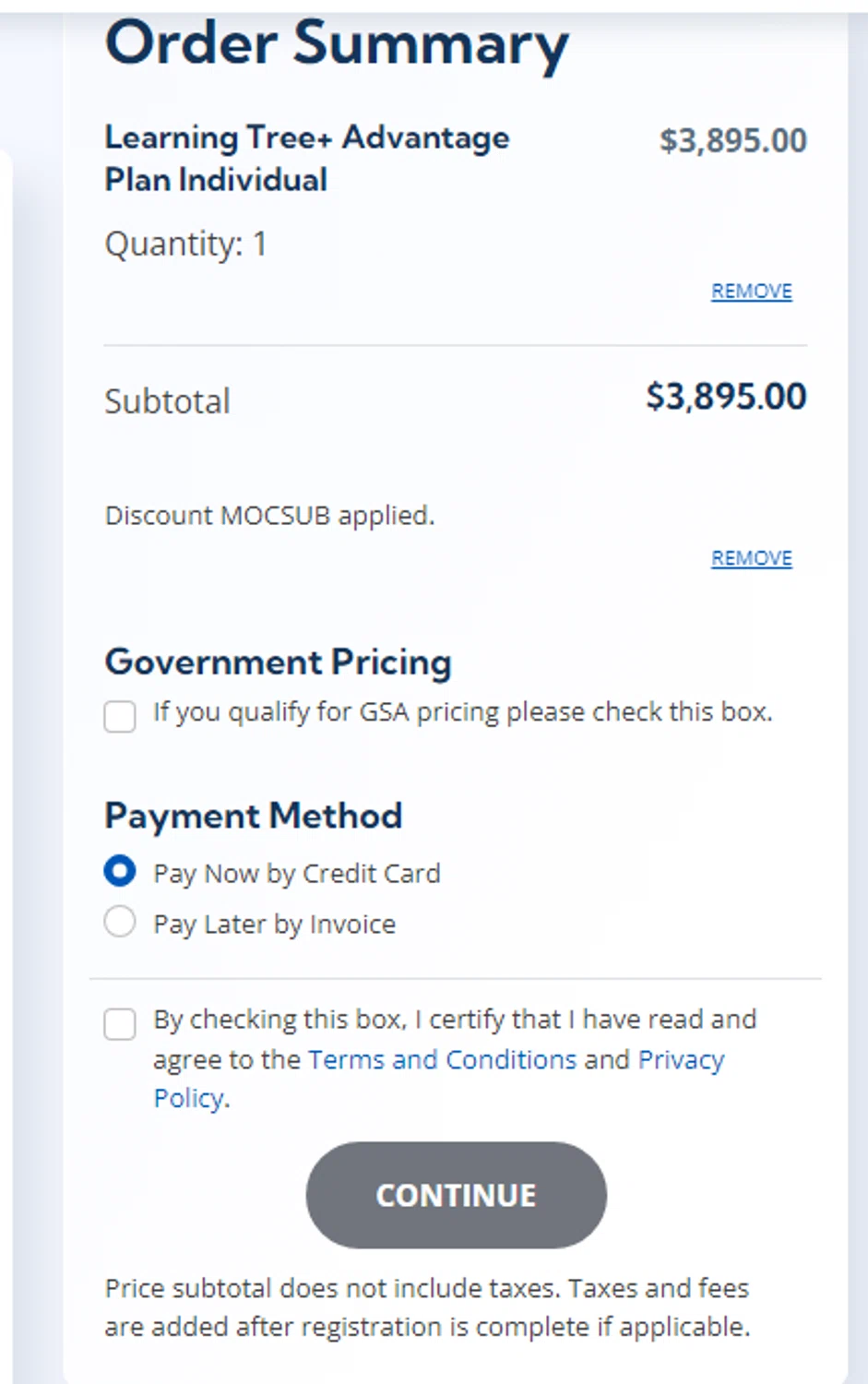This screenshot has width=868, height=1384.
Task: Select Pay Now by Credit Card
Action: [120, 872]
